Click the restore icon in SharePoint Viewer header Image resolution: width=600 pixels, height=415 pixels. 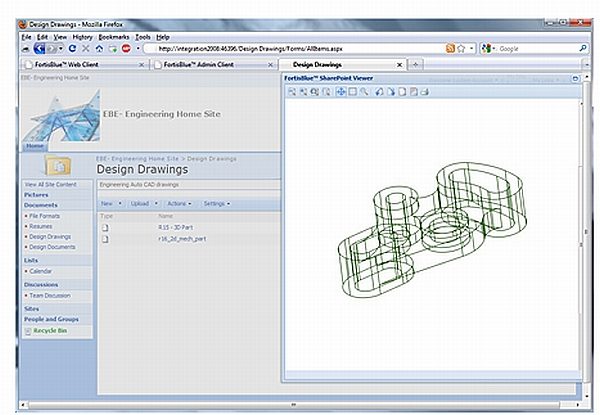(575, 79)
